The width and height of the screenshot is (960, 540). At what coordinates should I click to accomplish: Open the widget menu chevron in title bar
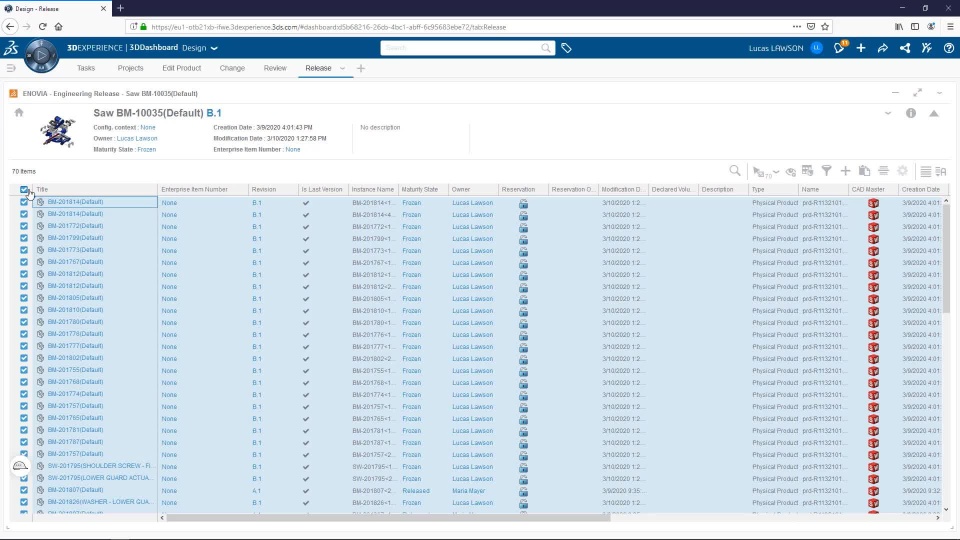tap(939, 93)
